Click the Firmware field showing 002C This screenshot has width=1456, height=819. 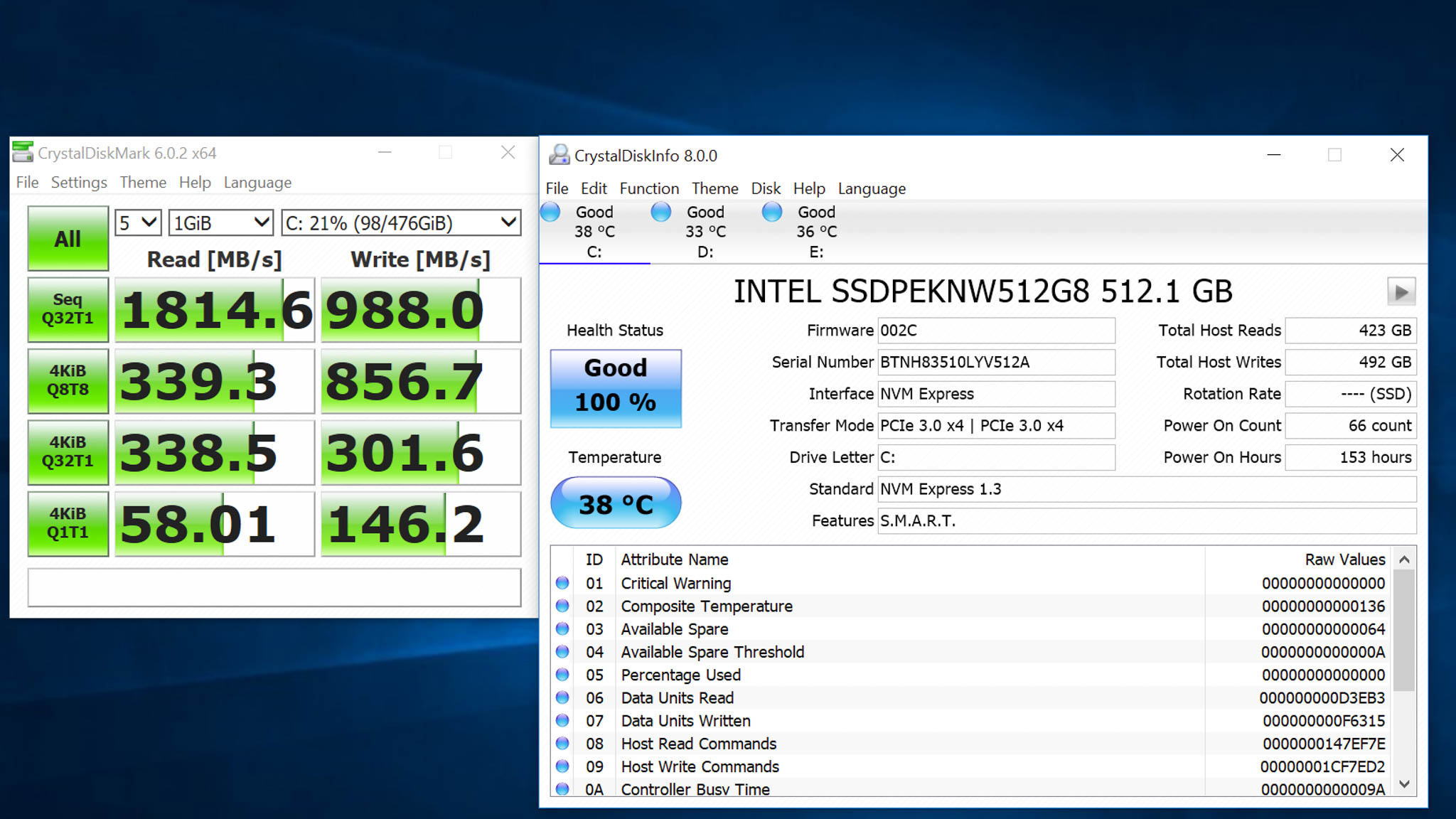click(x=996, y=331)
